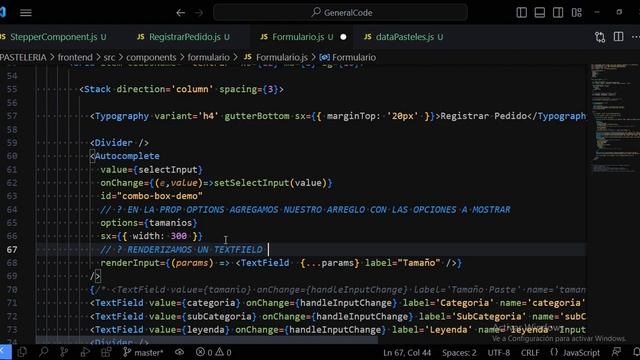Viewport: 640px width, 360px height.
Task: Click the TextField value={leyenda} line
Action: [338, 329]
